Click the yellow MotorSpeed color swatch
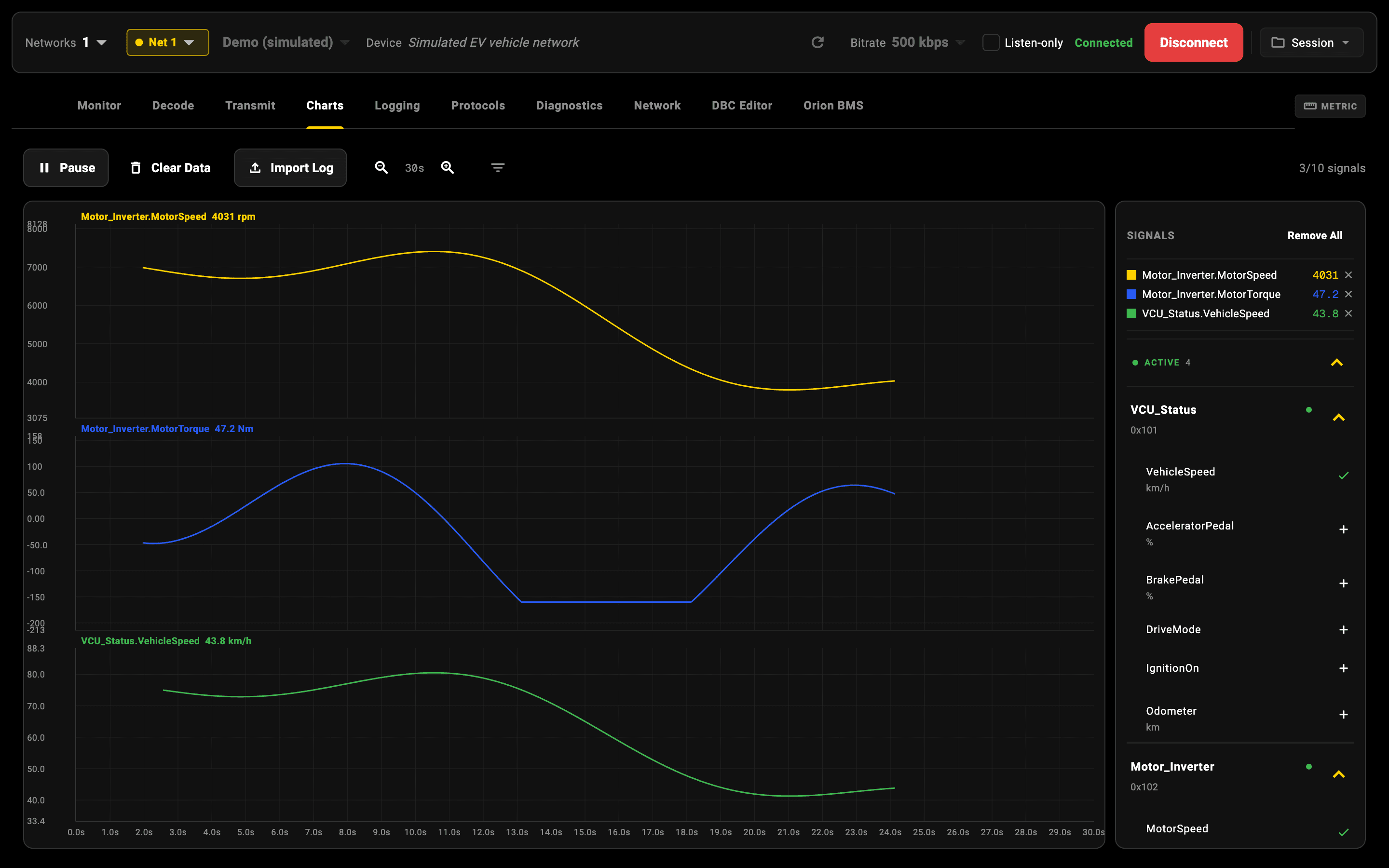Viewport: 1389px width, 868px height. [x=1132, y=275]
